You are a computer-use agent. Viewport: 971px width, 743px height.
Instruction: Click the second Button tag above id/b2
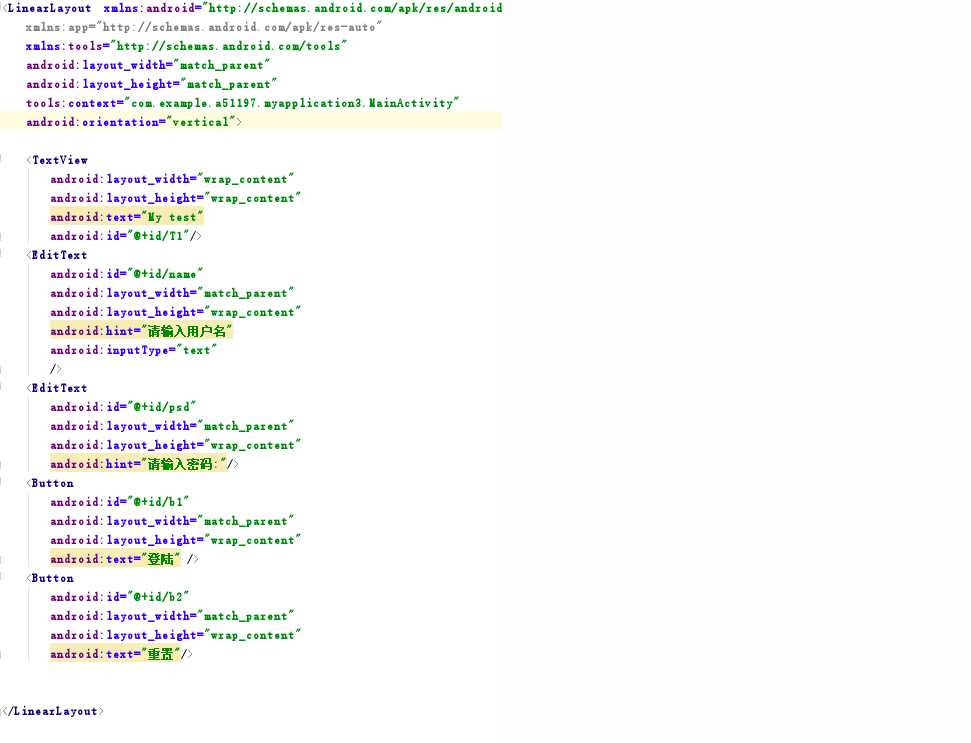pos(53,579)
